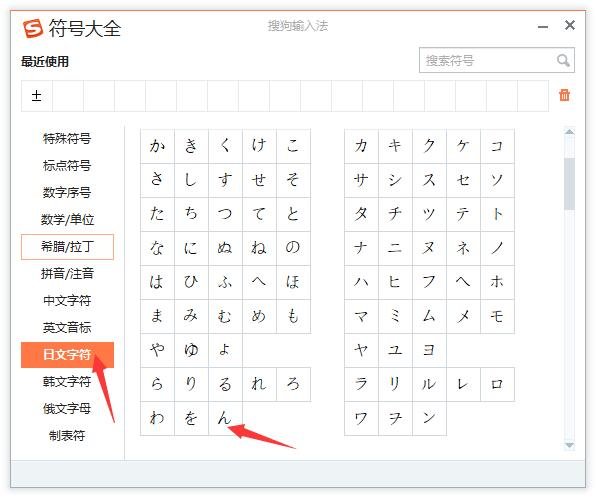Open the 制表符 category

[67, 436]
